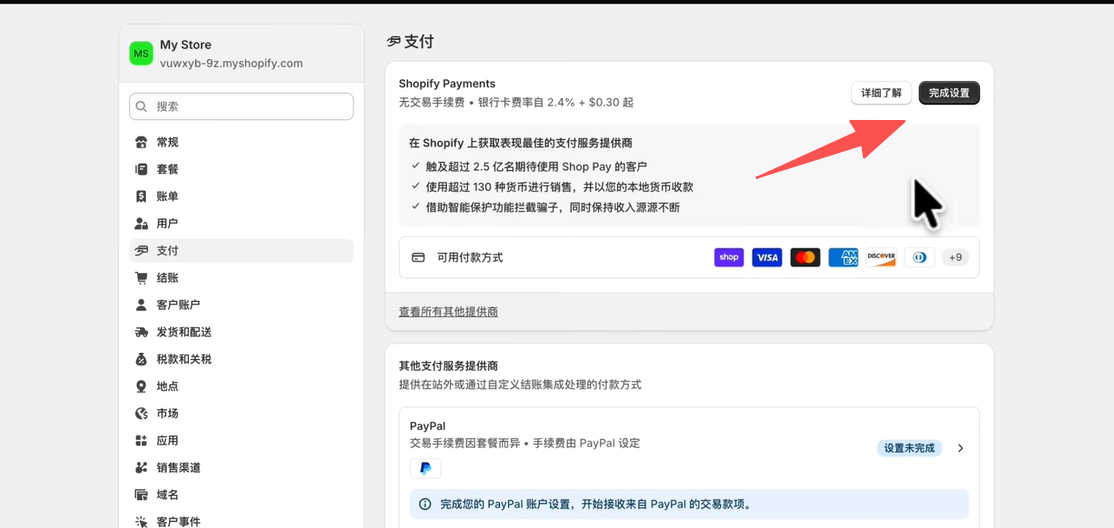Click the 其他支付服务提供商 heading
This screenshot has height=528, width=1114.
[448, 367]
